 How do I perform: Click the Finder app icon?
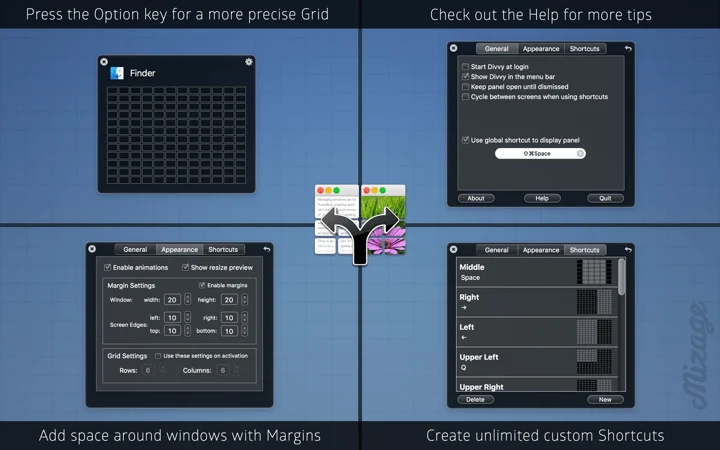[x=117, y=73]
